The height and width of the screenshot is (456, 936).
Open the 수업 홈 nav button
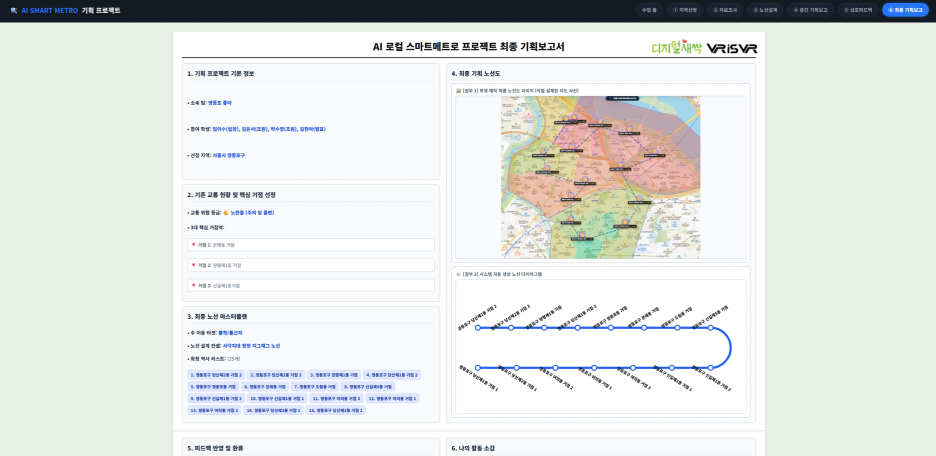(649, 10)
